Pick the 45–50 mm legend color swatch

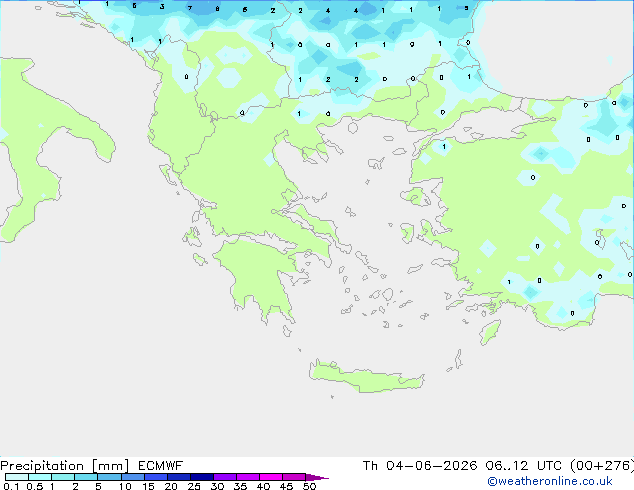pos(294,477)
